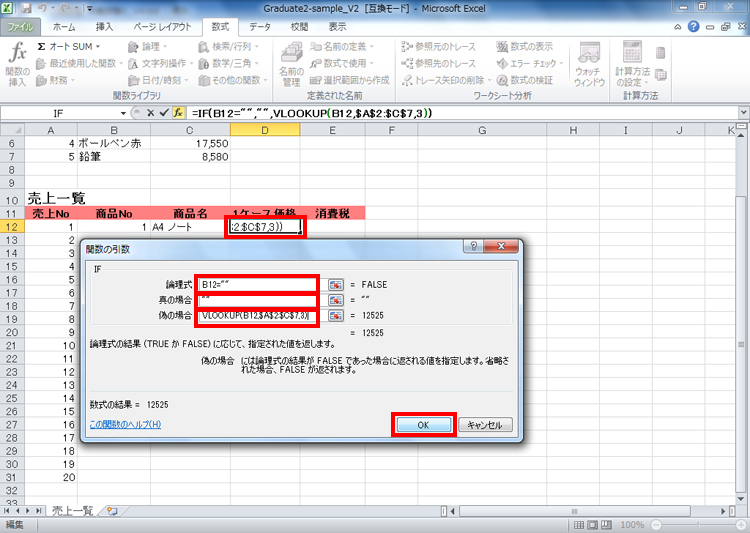Click the horizontal scrollbar right arrow
Screen dimensions: 750x533
point(724,511)
